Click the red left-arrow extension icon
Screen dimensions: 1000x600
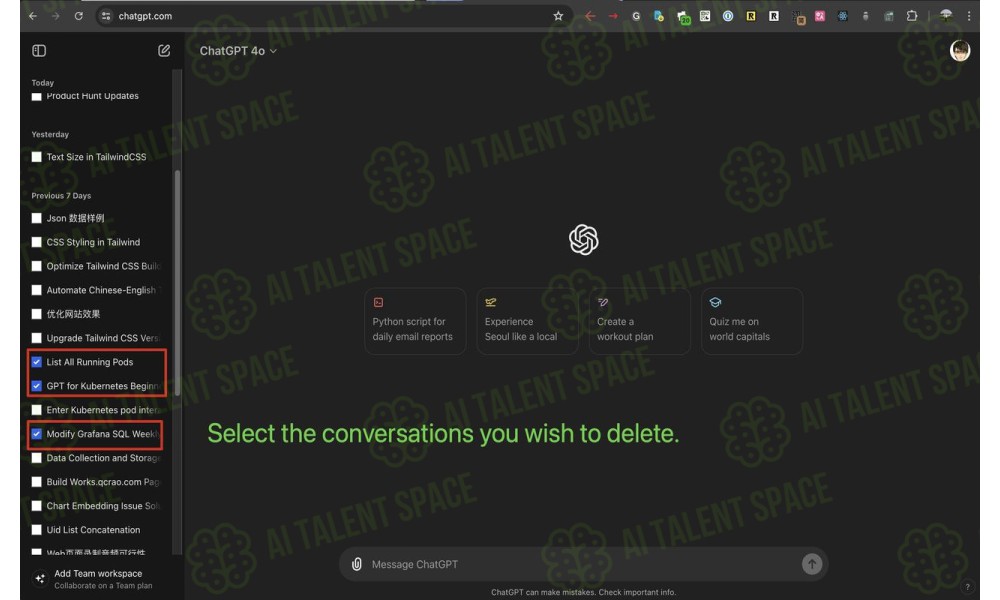tap(590, 16)
